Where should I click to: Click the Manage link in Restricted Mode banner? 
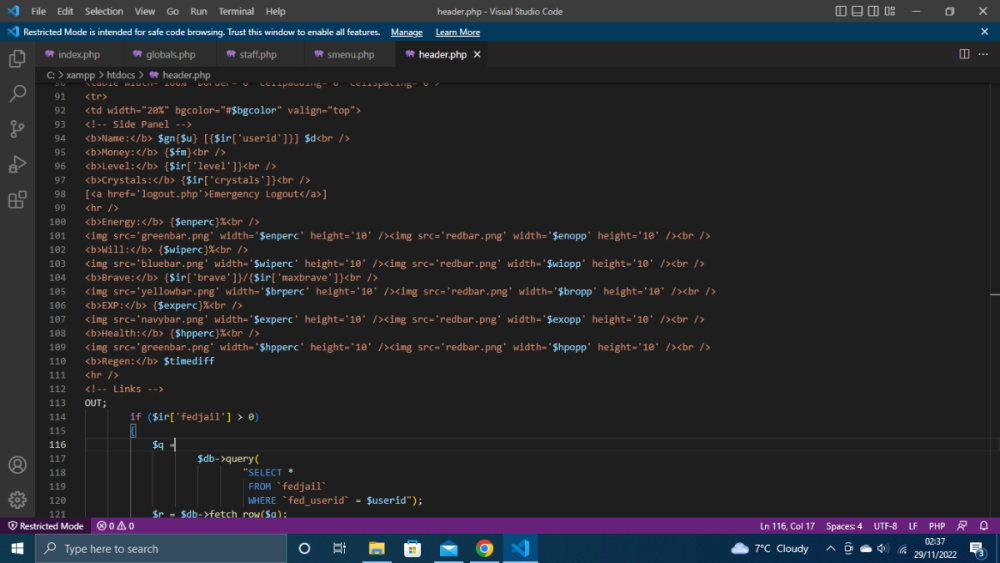click(x=406, y=32)
